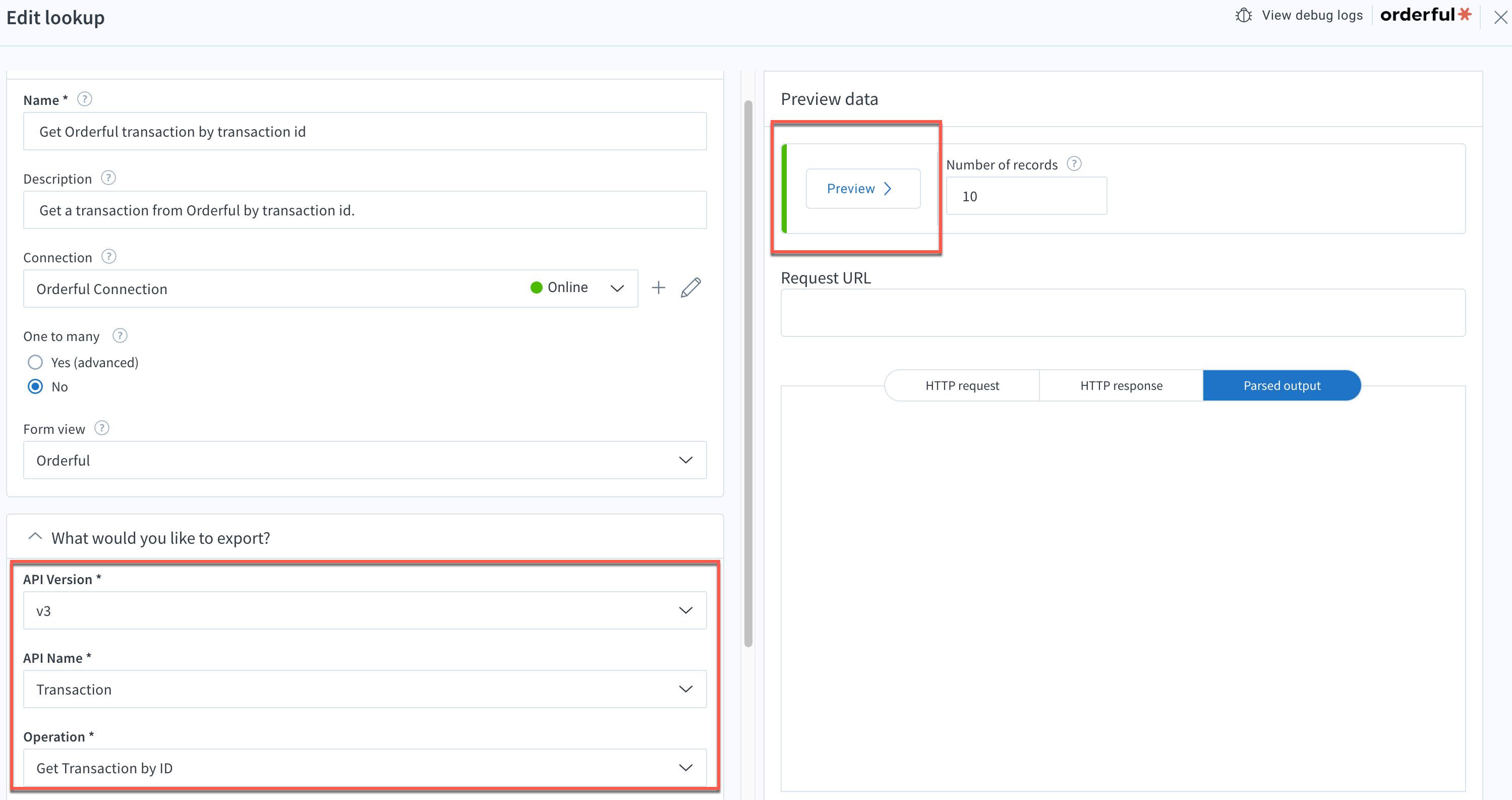Select the Yes (advanced) radio option

point(35,362)
